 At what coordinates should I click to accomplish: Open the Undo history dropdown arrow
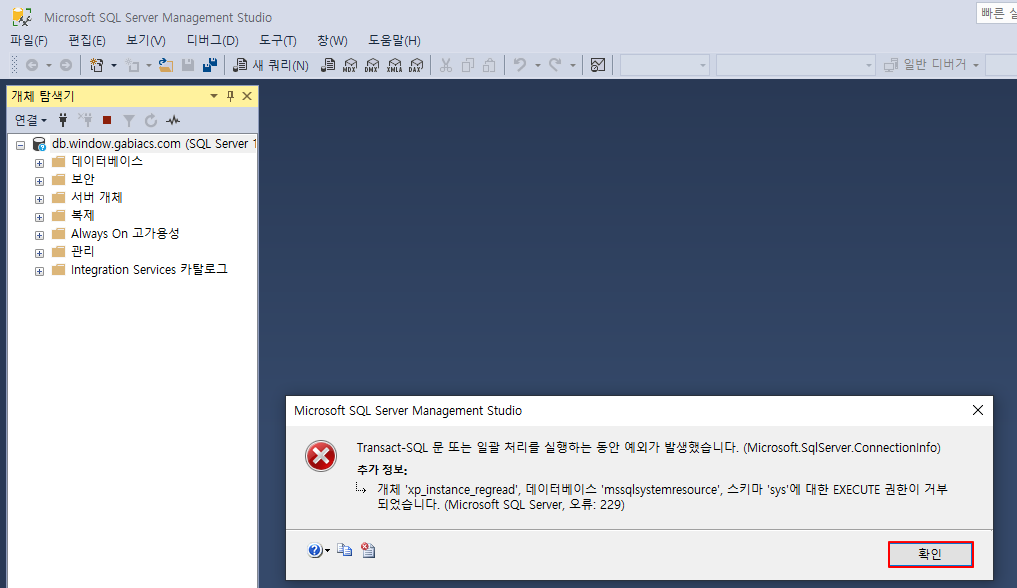[538, 65]
